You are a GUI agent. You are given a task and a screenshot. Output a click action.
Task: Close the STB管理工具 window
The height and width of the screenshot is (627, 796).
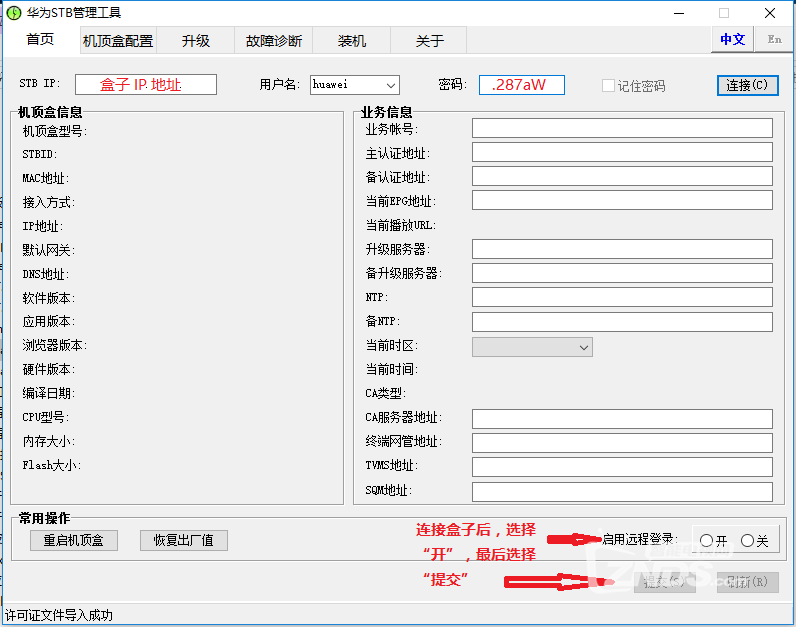[x=770, y=13]
